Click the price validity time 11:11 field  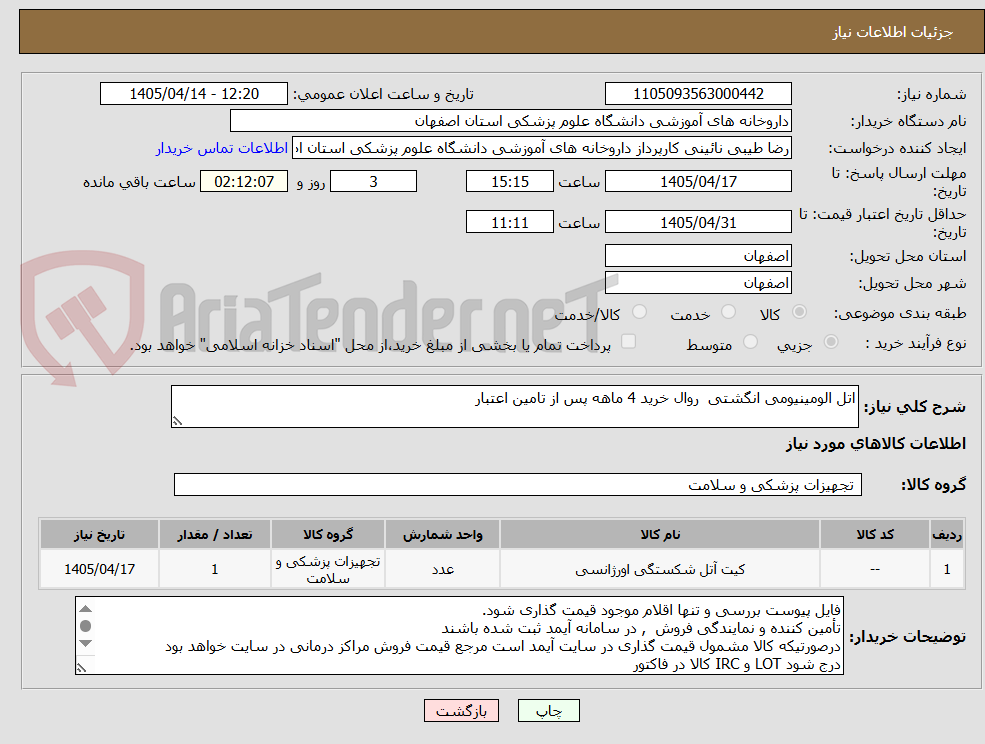(509, 222)
